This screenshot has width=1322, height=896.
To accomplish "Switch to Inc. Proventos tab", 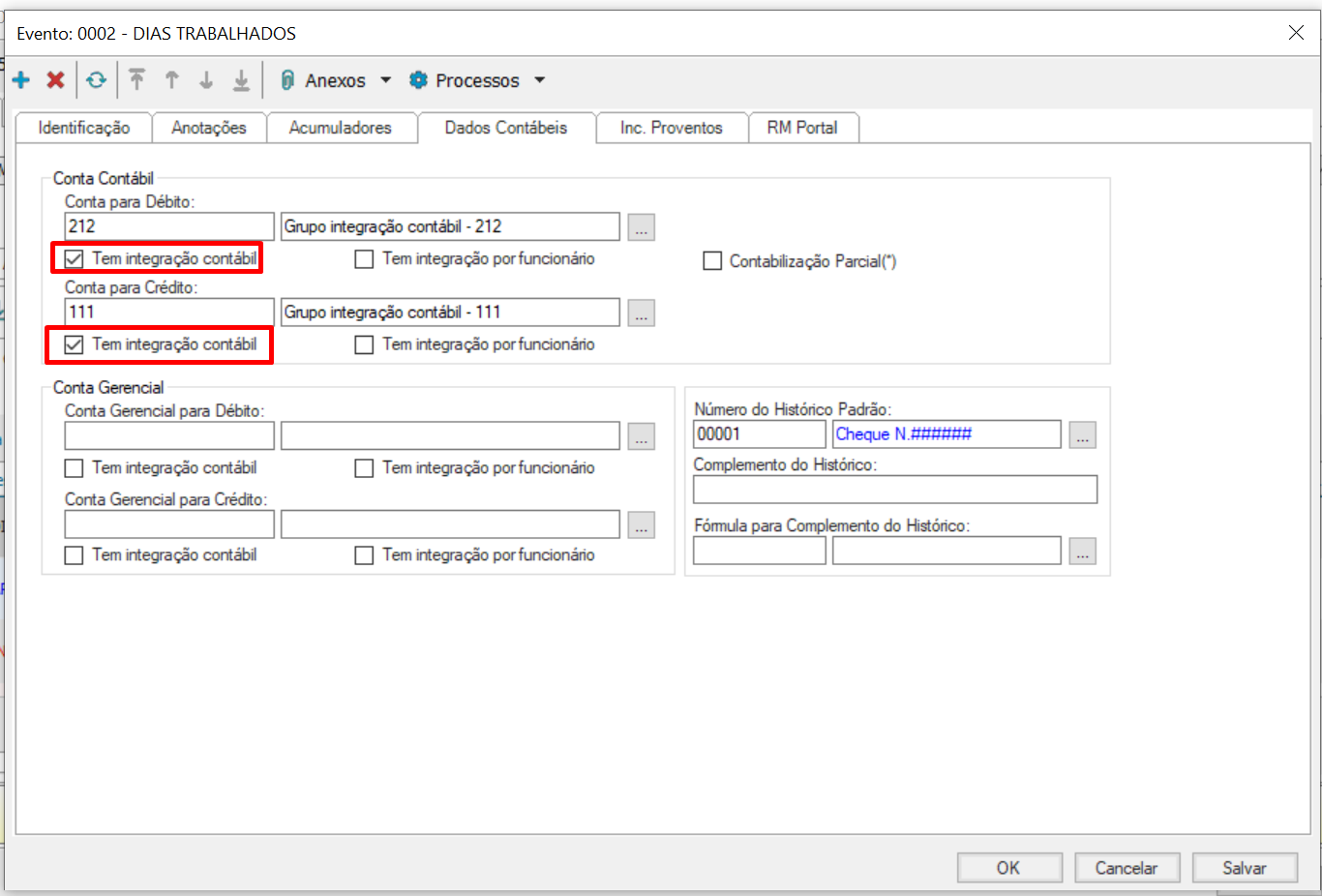I will 672,128.
